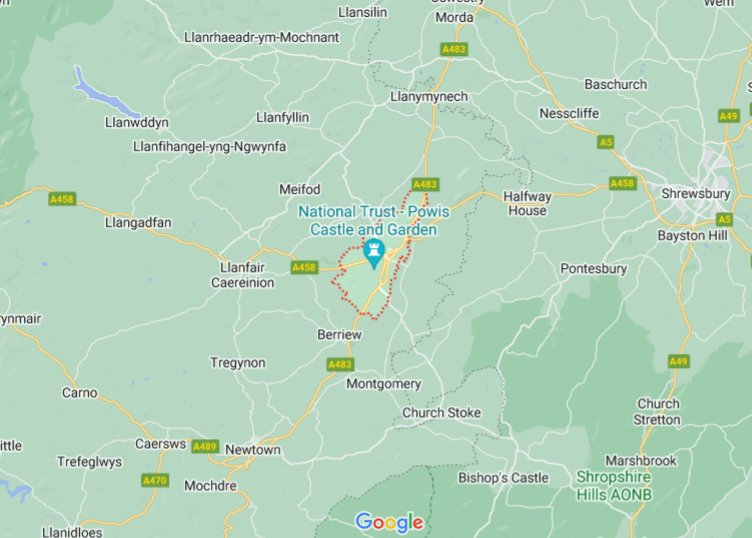Screen dimensions: 752x538
Task: Select the Newtown place label
Action: click(x=253, y=450)
